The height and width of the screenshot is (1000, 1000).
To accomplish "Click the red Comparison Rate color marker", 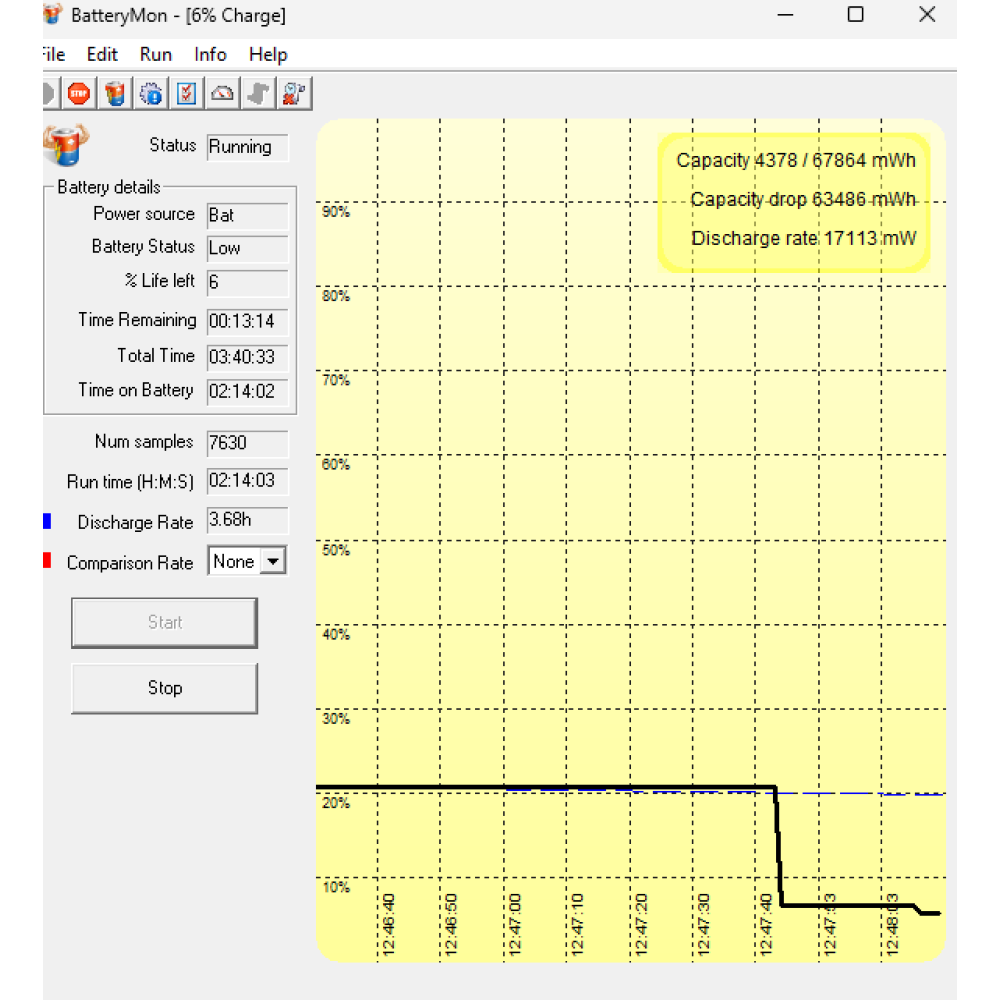I will coord(47,562).
